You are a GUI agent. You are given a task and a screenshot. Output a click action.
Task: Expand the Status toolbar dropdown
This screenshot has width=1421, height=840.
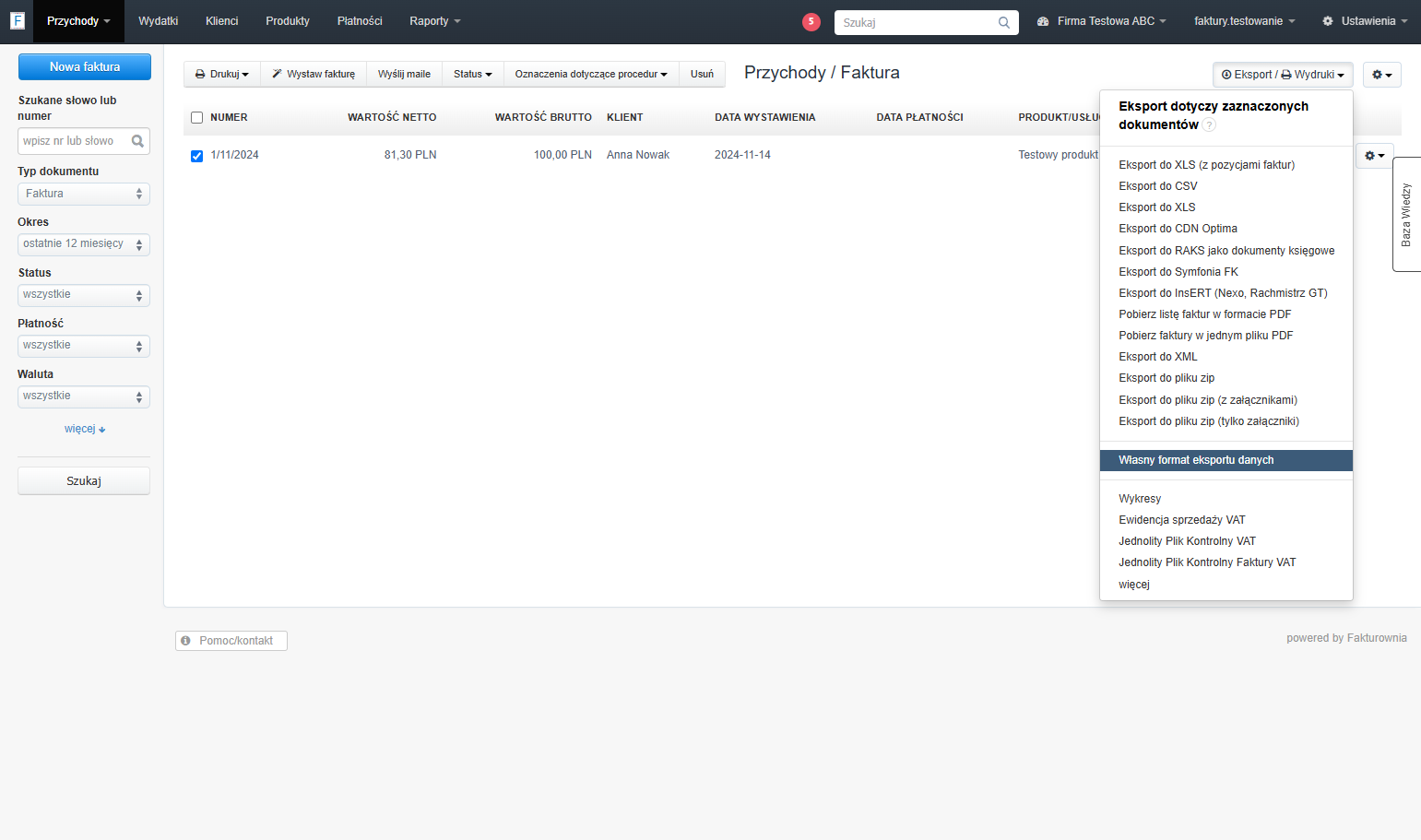(472, 74)
